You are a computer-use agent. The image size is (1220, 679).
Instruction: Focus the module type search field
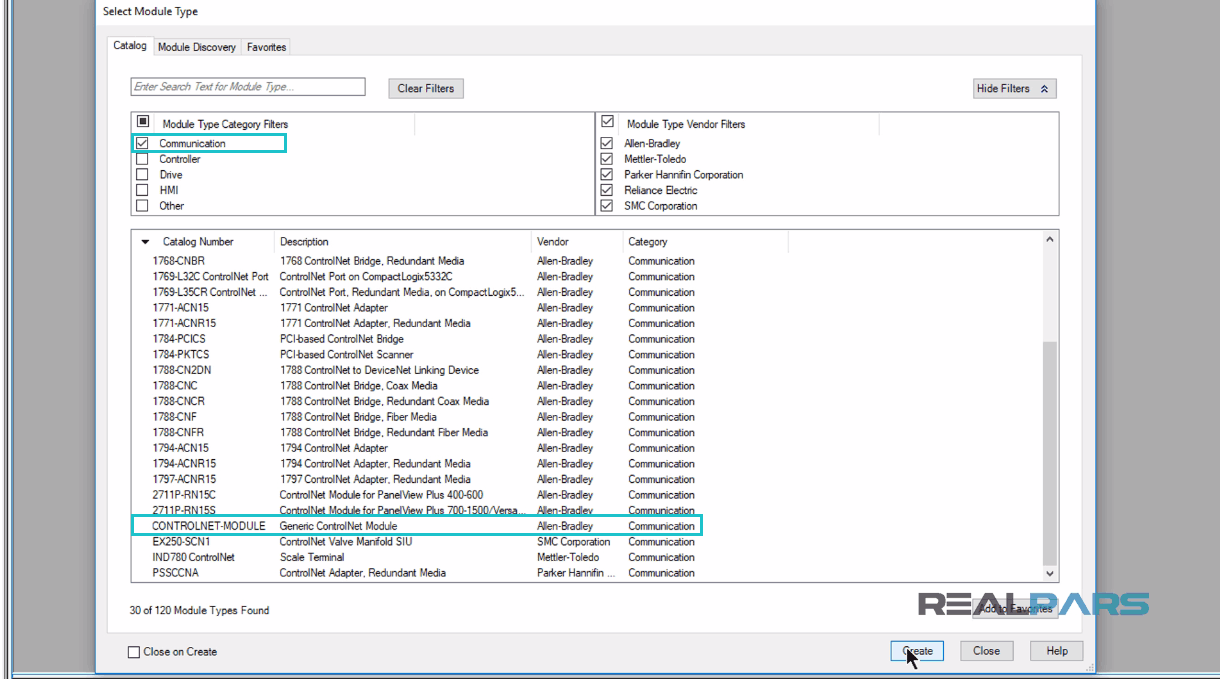[x=248, y=87]
